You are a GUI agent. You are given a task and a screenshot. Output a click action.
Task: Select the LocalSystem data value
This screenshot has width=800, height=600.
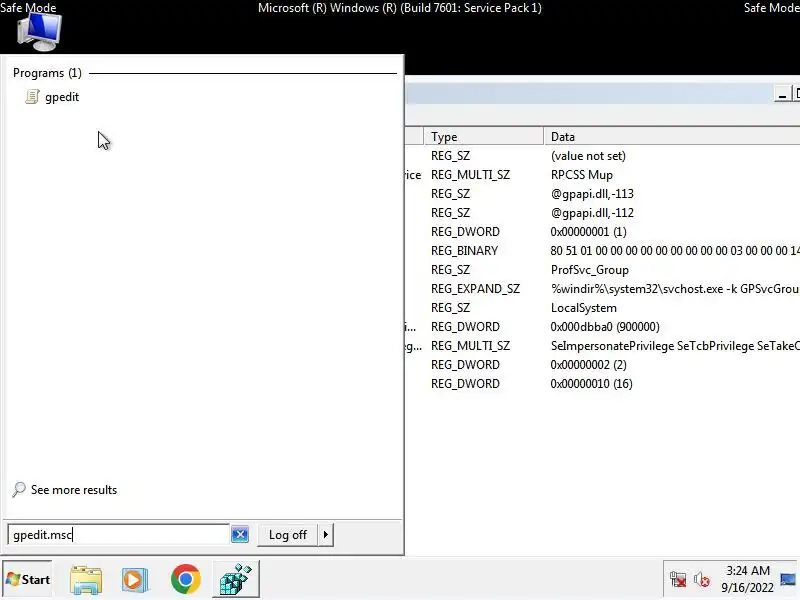tap(584, 308)
